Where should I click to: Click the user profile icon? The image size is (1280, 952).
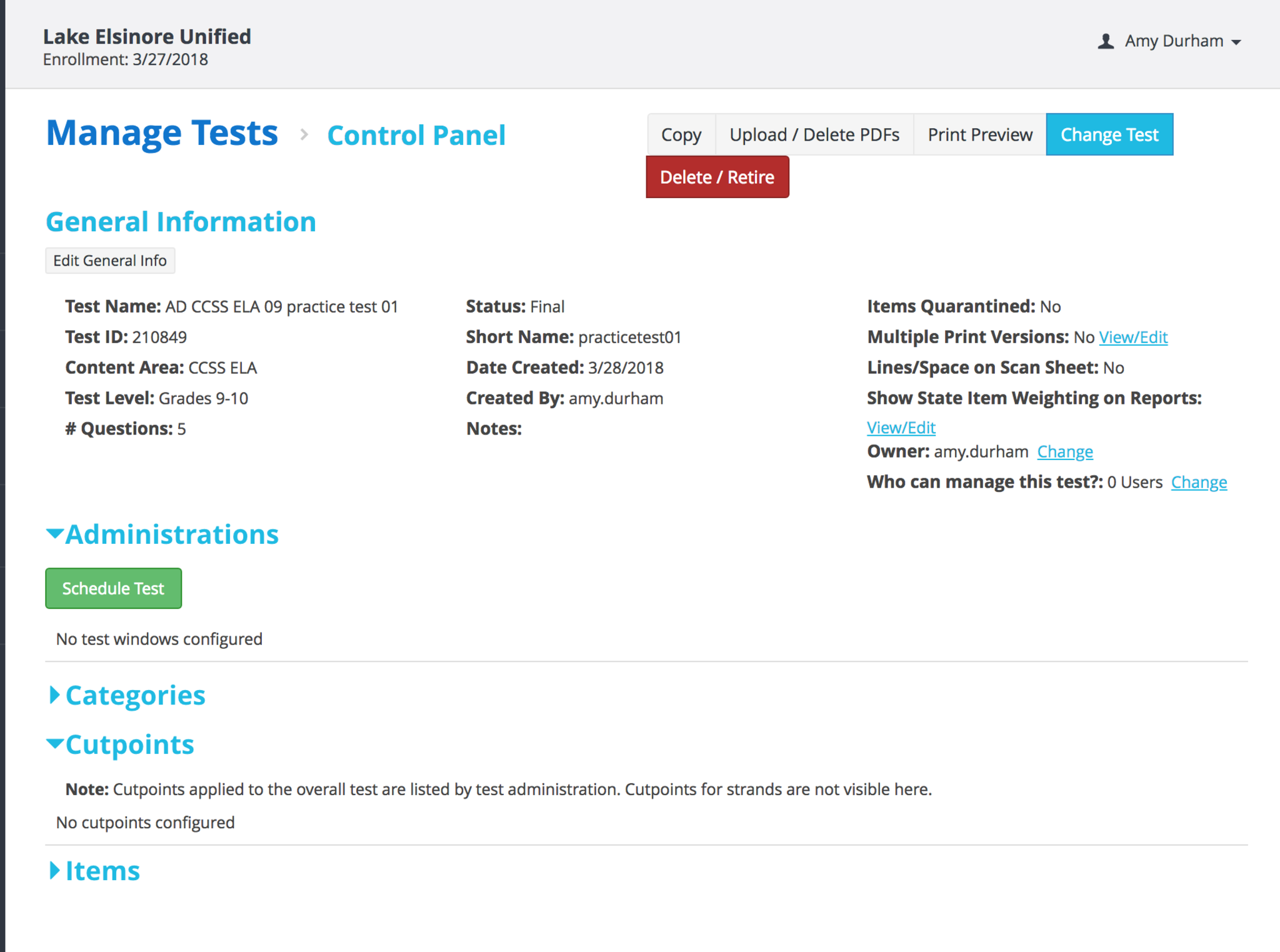coord(1105,41)
